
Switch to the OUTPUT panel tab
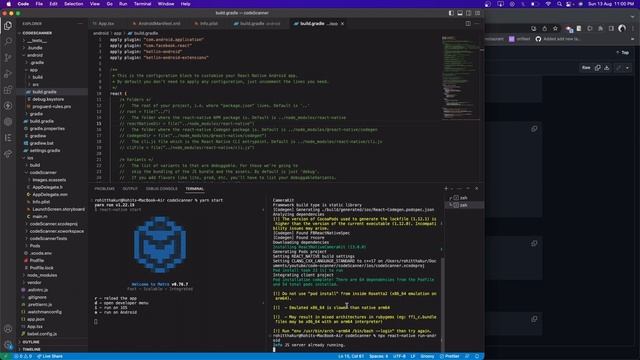(130, 189)
